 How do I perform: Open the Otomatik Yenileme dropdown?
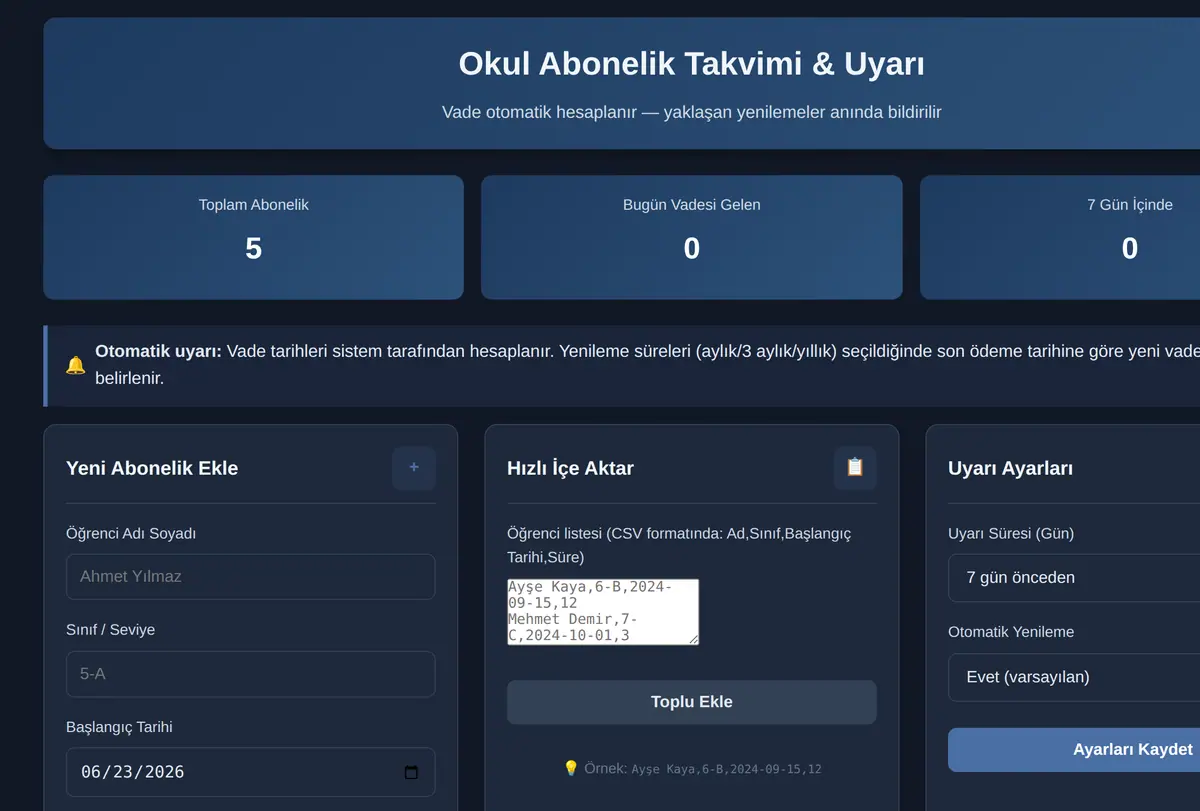click(x=1074, y=677)
